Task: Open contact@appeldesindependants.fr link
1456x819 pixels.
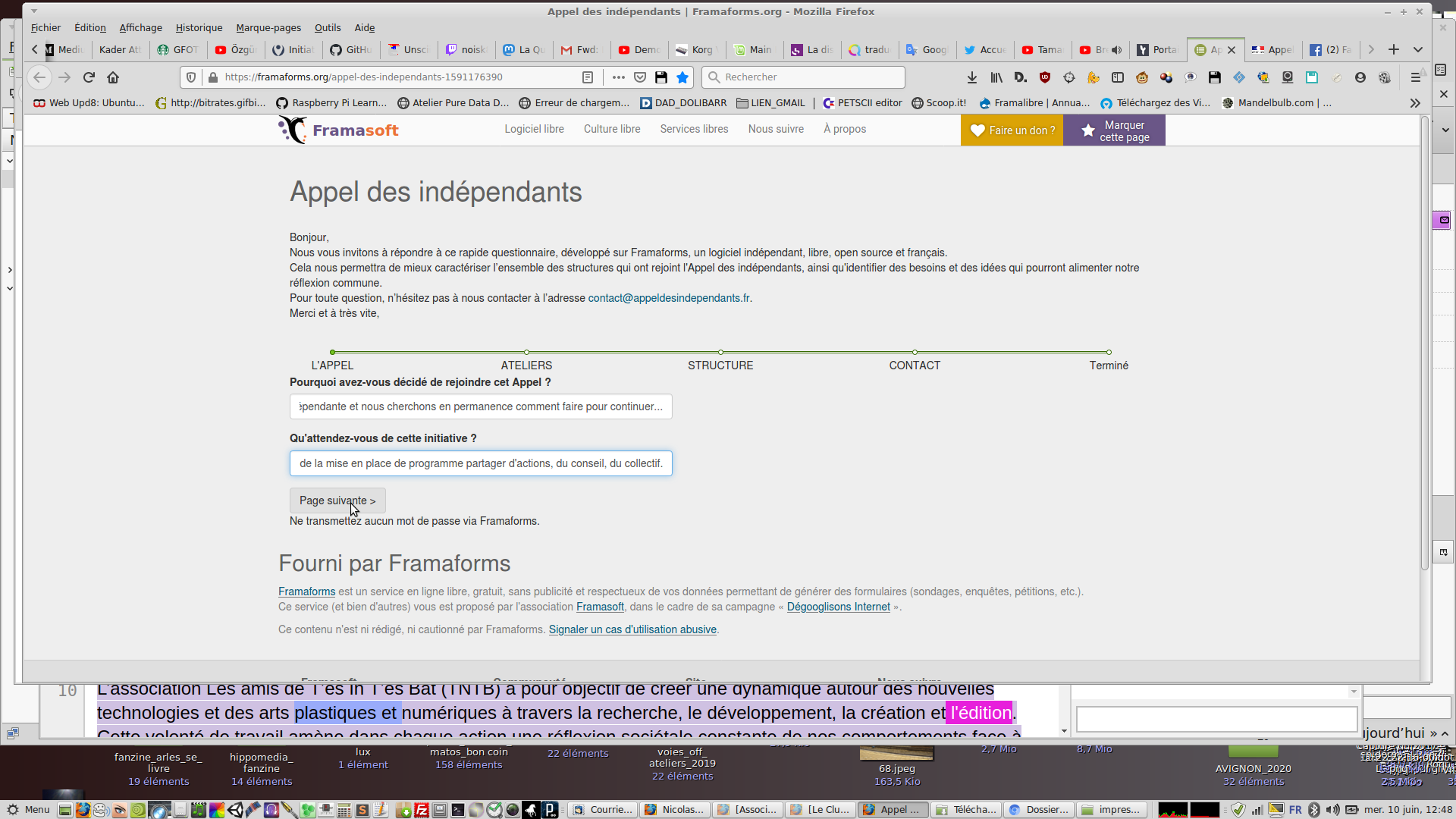Action: tap(669, 298)
